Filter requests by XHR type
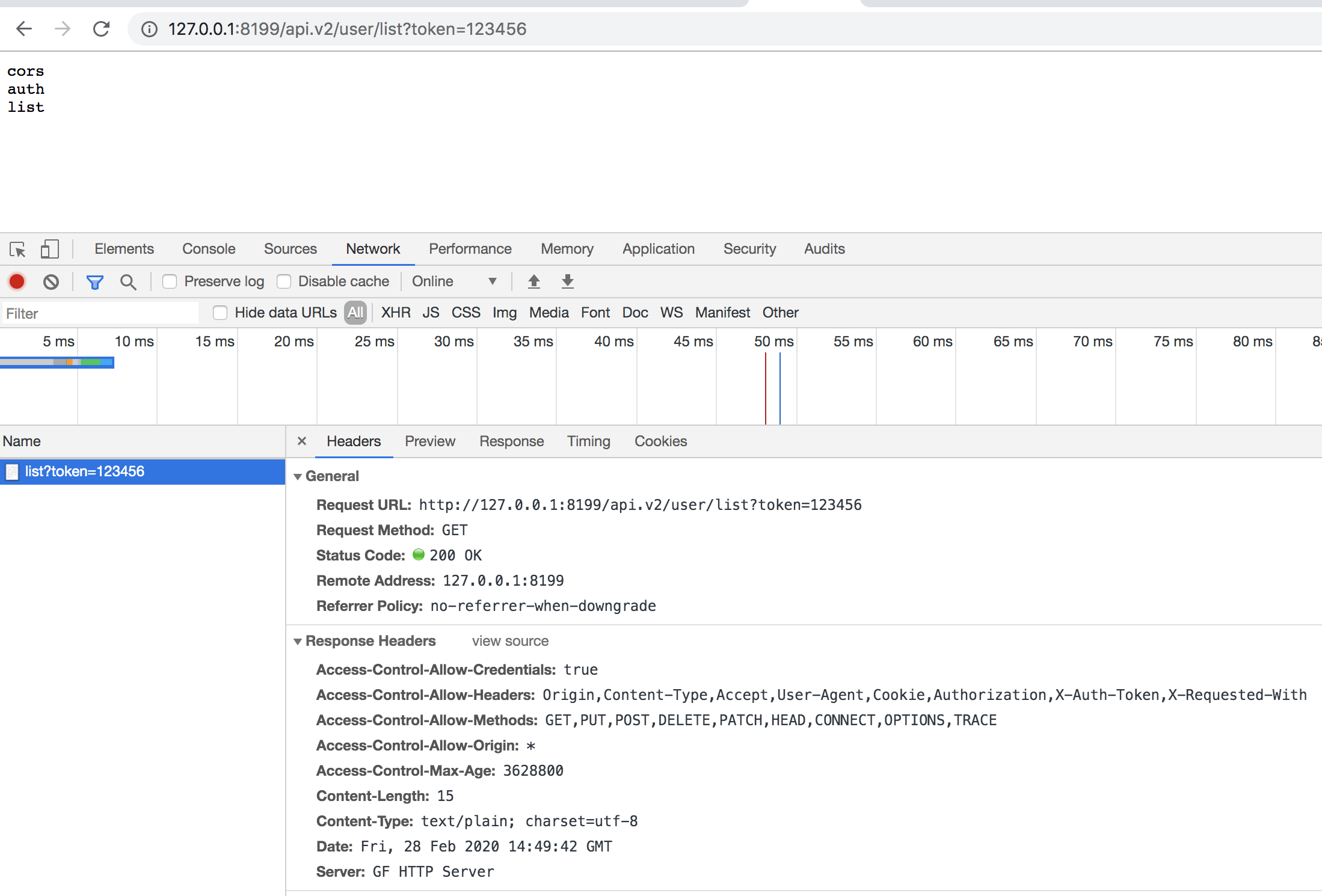Screen dimensions: 1322x896 coord(395,313)
